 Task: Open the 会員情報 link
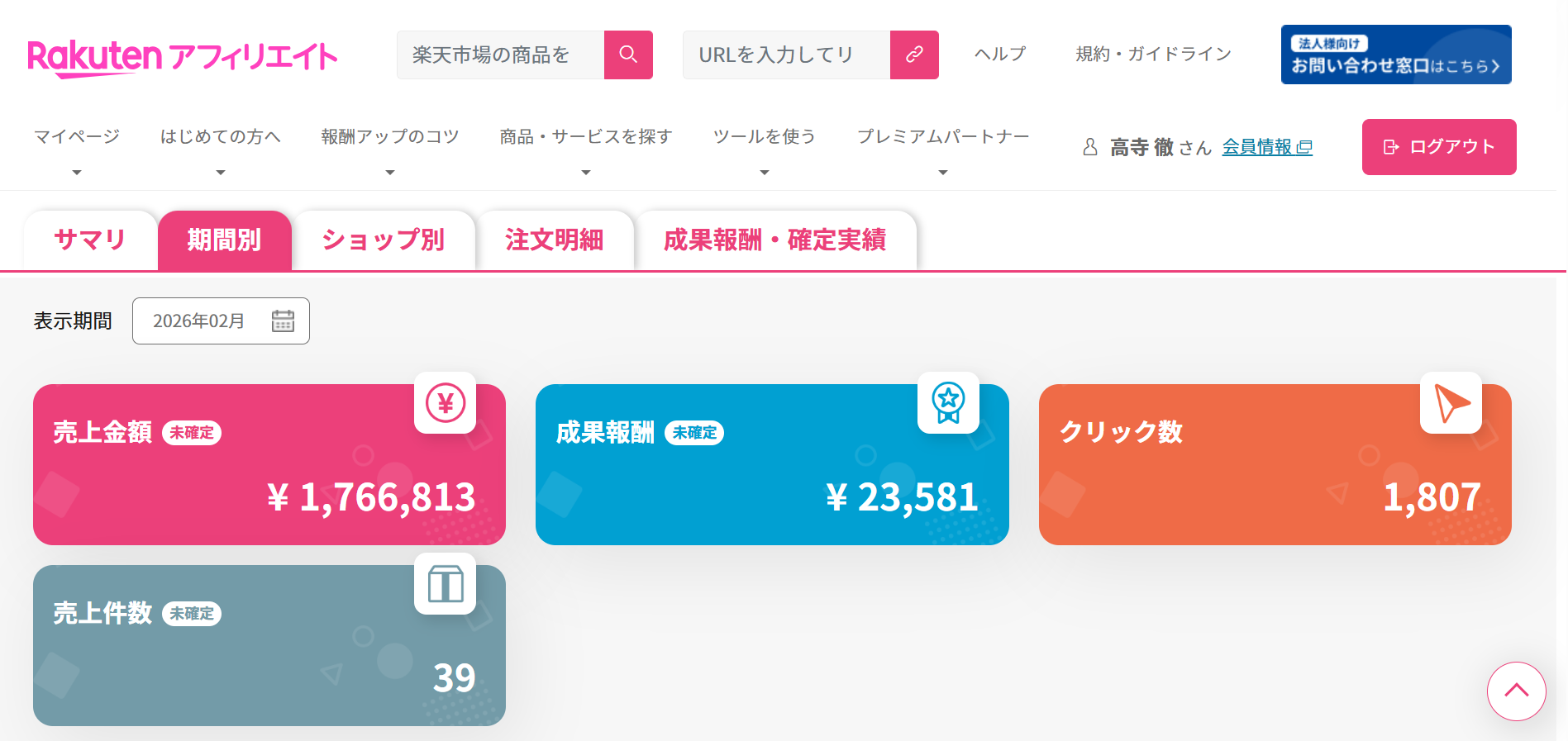point(1258,148)
